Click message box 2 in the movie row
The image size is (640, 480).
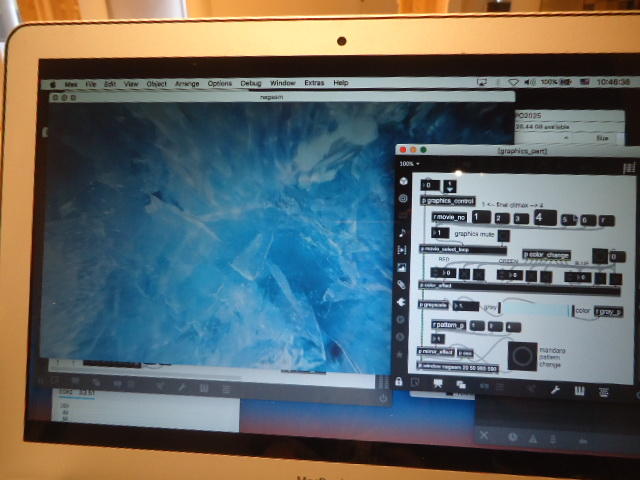click(502, 219)
